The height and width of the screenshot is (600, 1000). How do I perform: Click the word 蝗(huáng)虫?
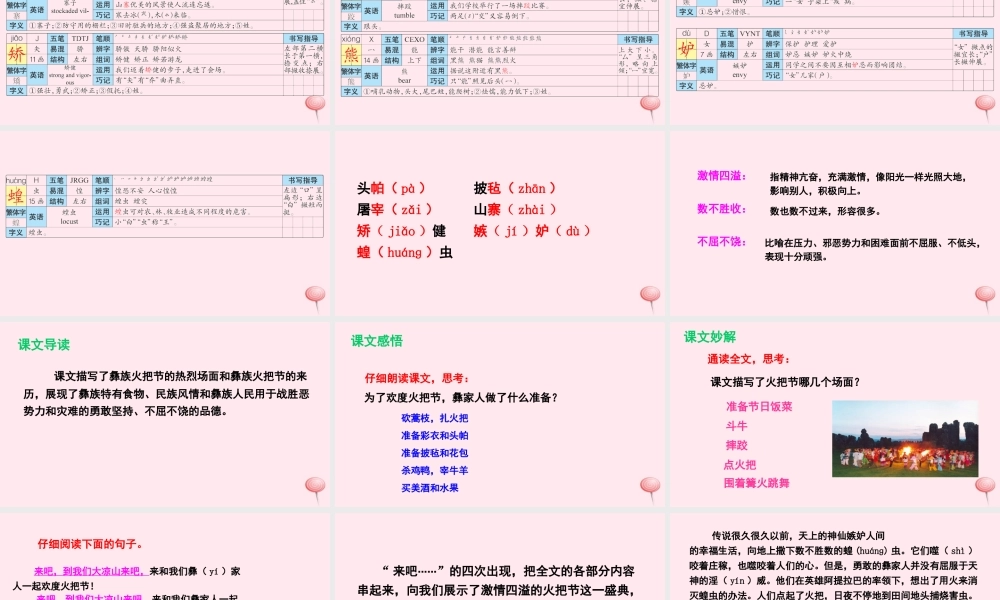point(405,252)
